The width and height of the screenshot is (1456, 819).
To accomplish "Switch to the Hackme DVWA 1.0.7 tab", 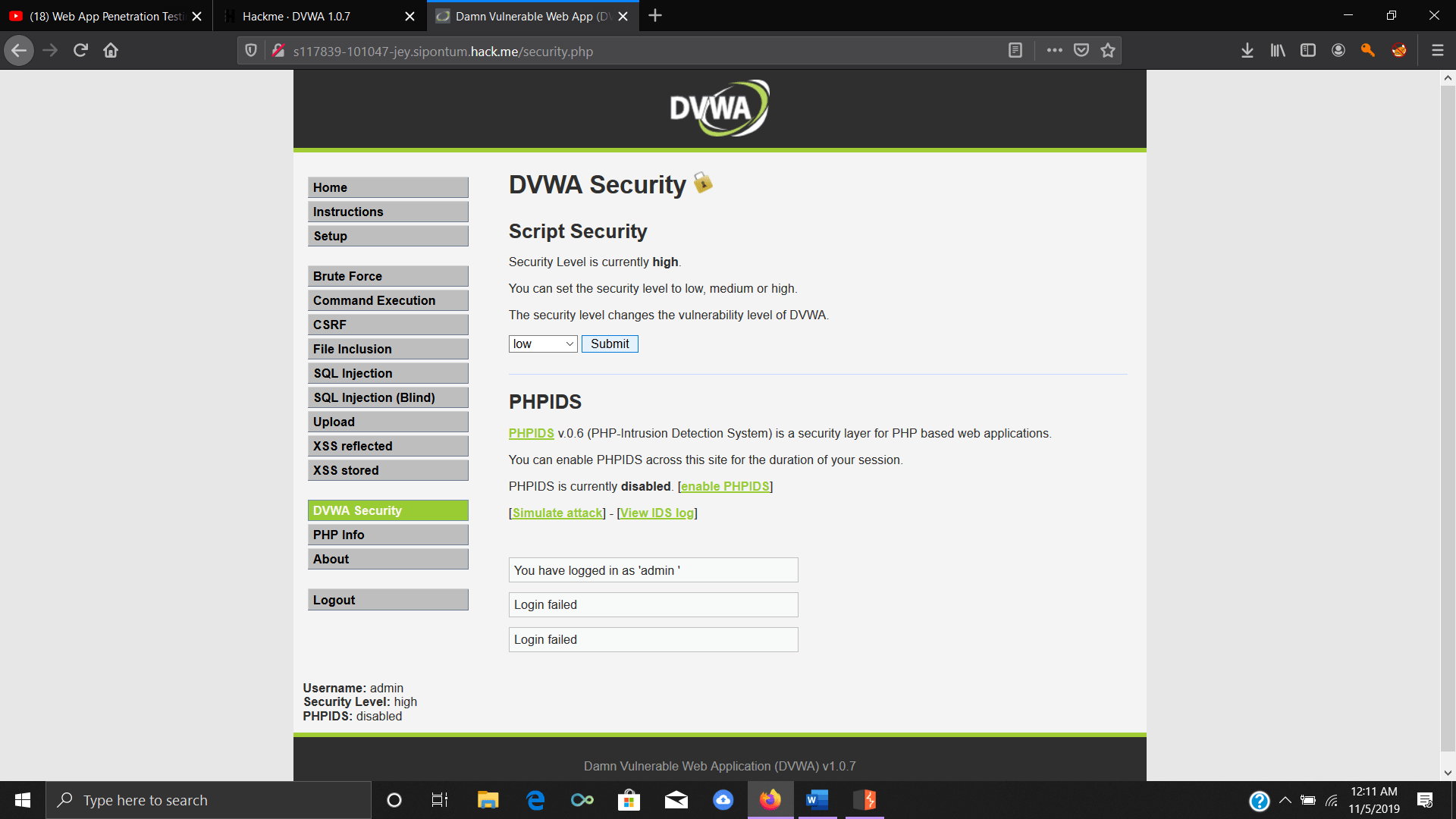I will pos(318,16).
